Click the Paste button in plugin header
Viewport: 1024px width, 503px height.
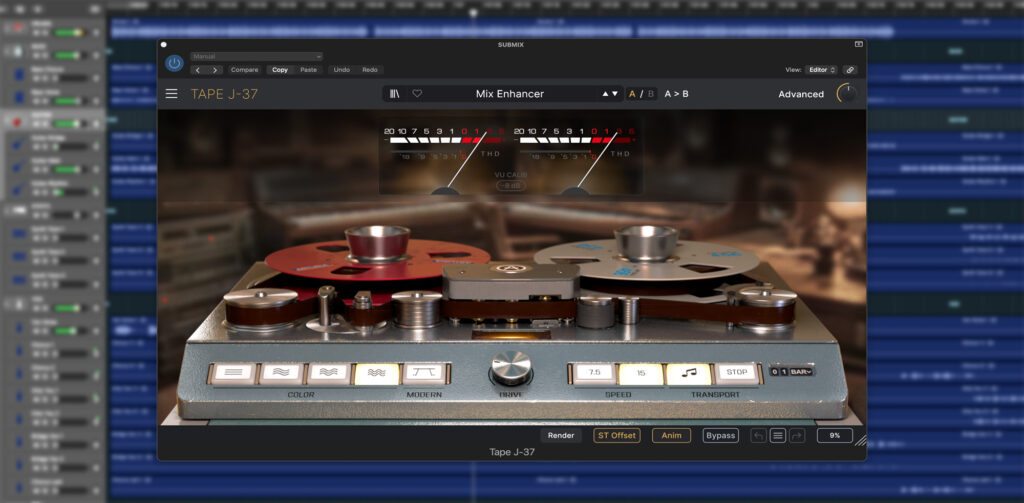pos(308,70)
